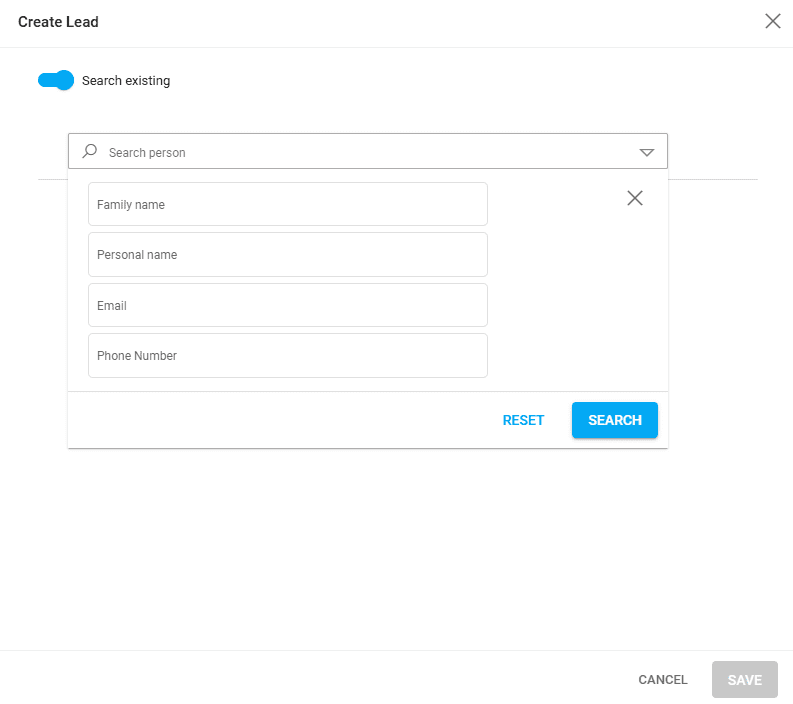Viewport: 793px width, 704px height.
Task: Click the Search existing label text
Action: coord(126,81)
